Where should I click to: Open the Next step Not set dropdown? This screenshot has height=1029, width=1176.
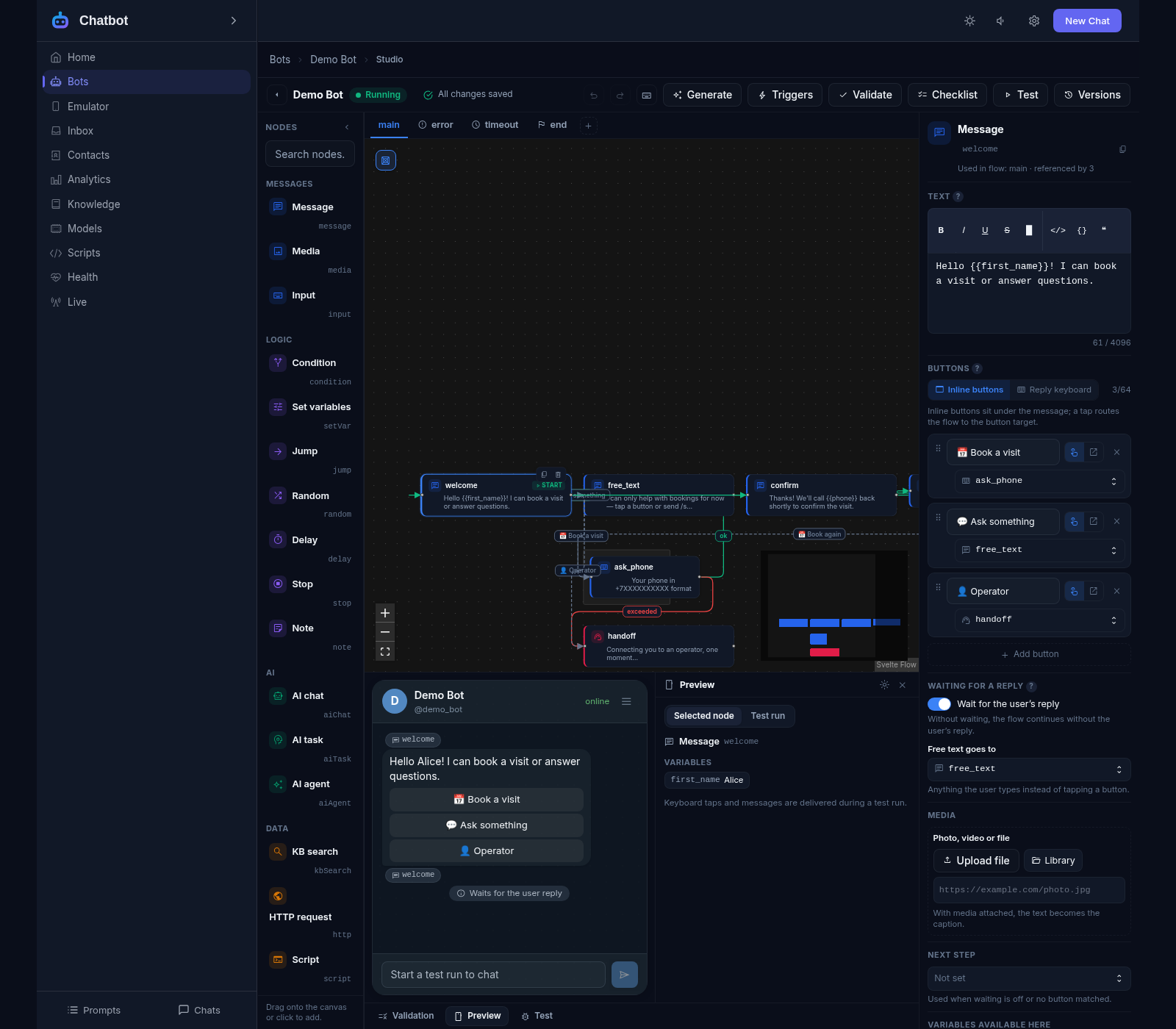click(1029, 978)
